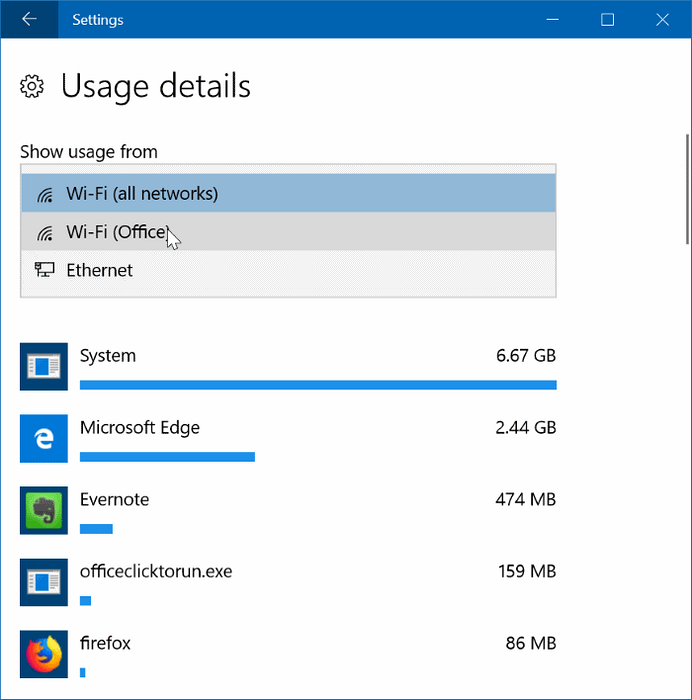Click the Firefox app icon
The image size is (692, 700).
44,654
